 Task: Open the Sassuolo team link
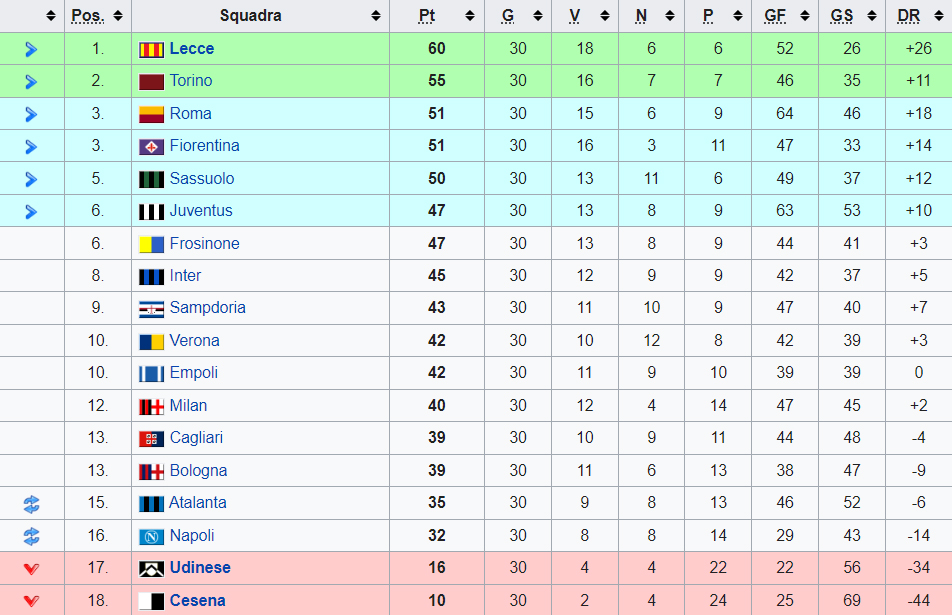[202, 178]
